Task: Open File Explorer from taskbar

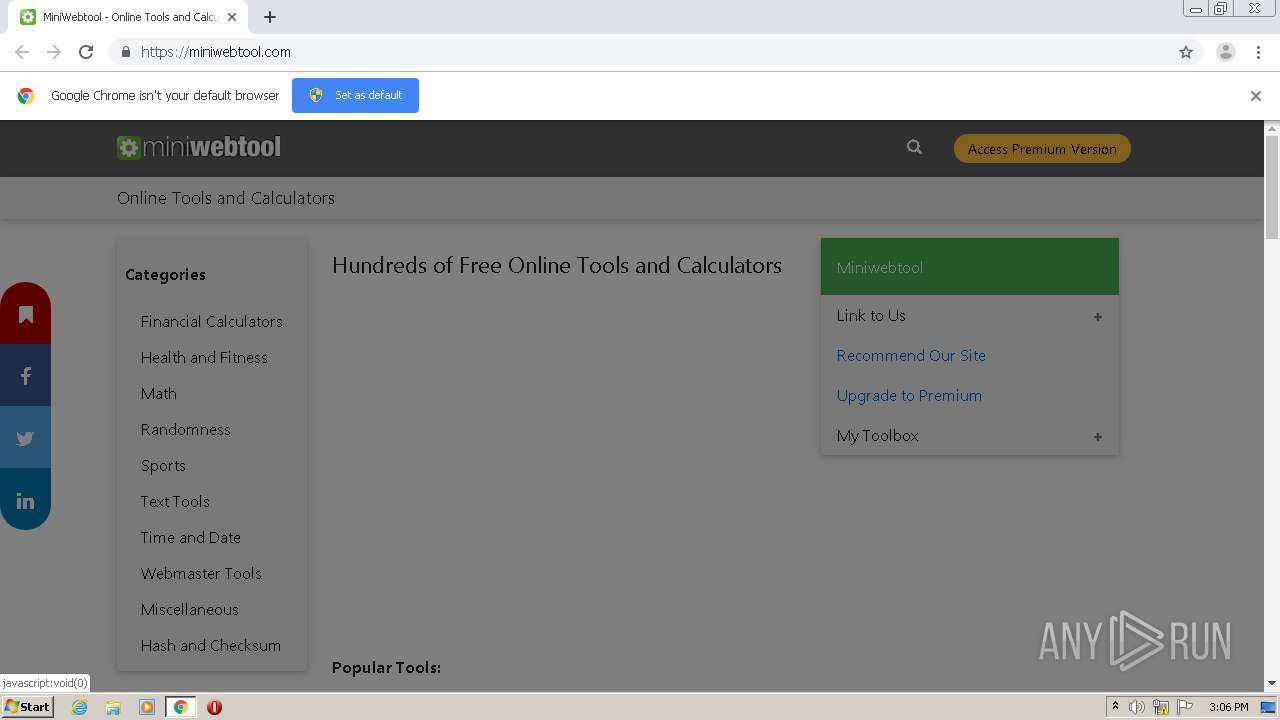Action: click(x=113, y=707)
